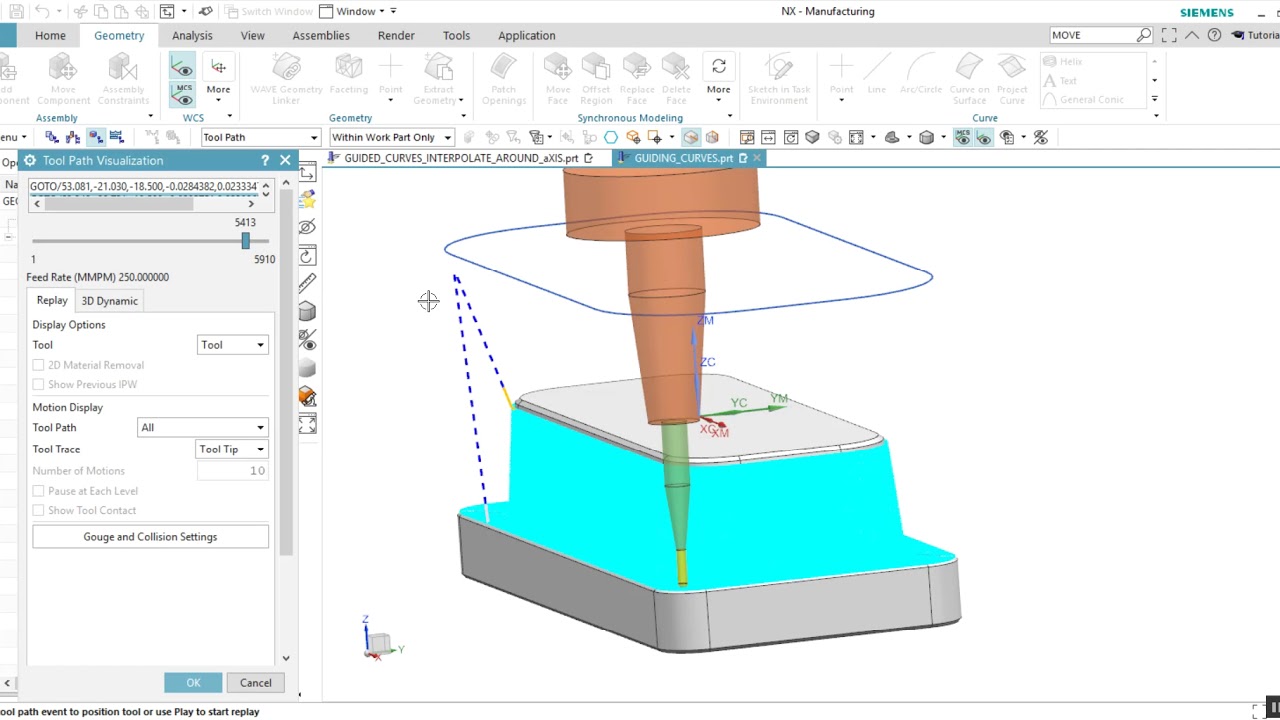
Task: Open the Tool Path motion display dropdown
Action: tap(203, 427)
